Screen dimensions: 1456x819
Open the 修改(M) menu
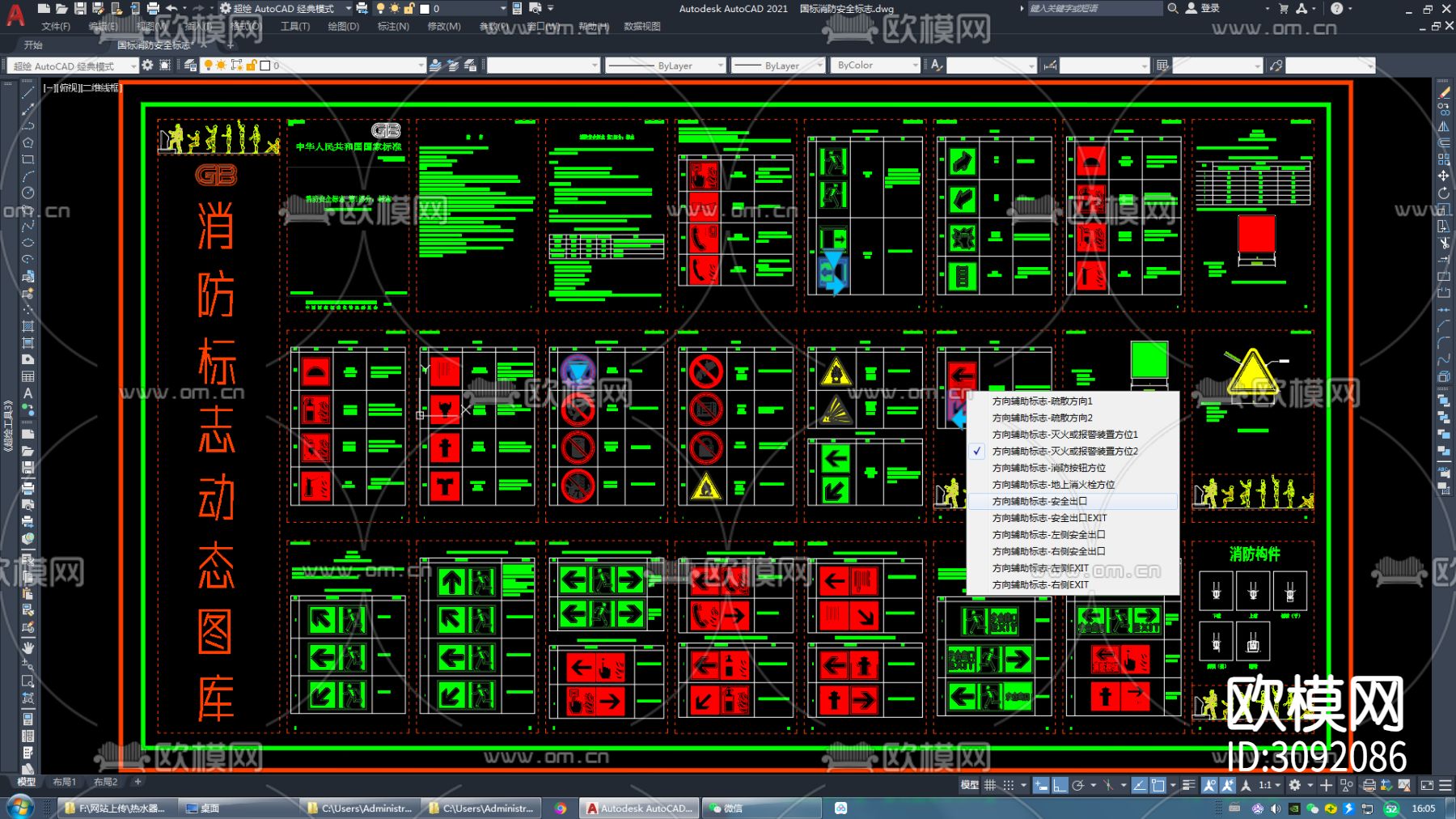click(x=444, y=27)
